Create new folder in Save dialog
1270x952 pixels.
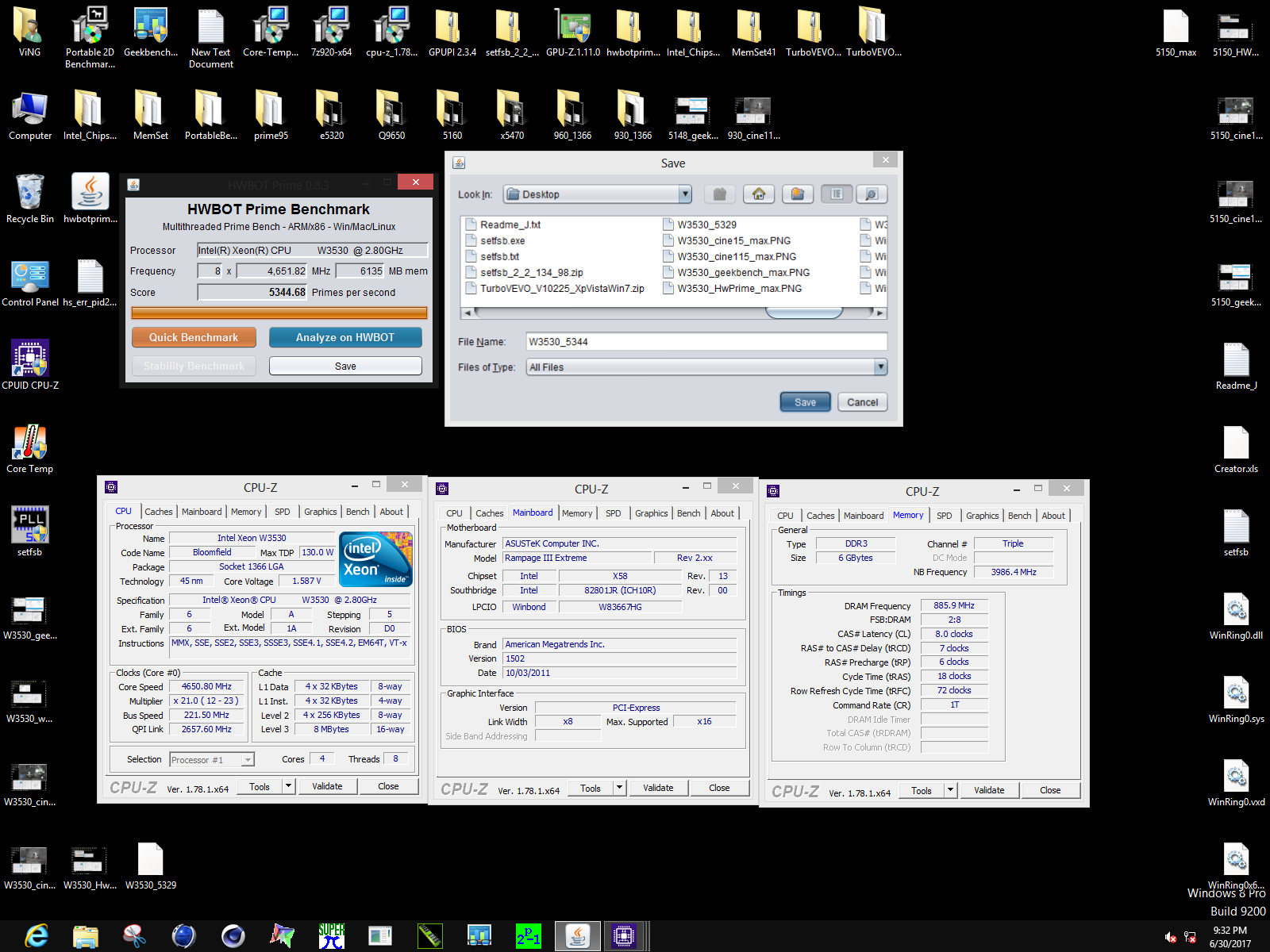pyautogui.click(x=798, y=194)
